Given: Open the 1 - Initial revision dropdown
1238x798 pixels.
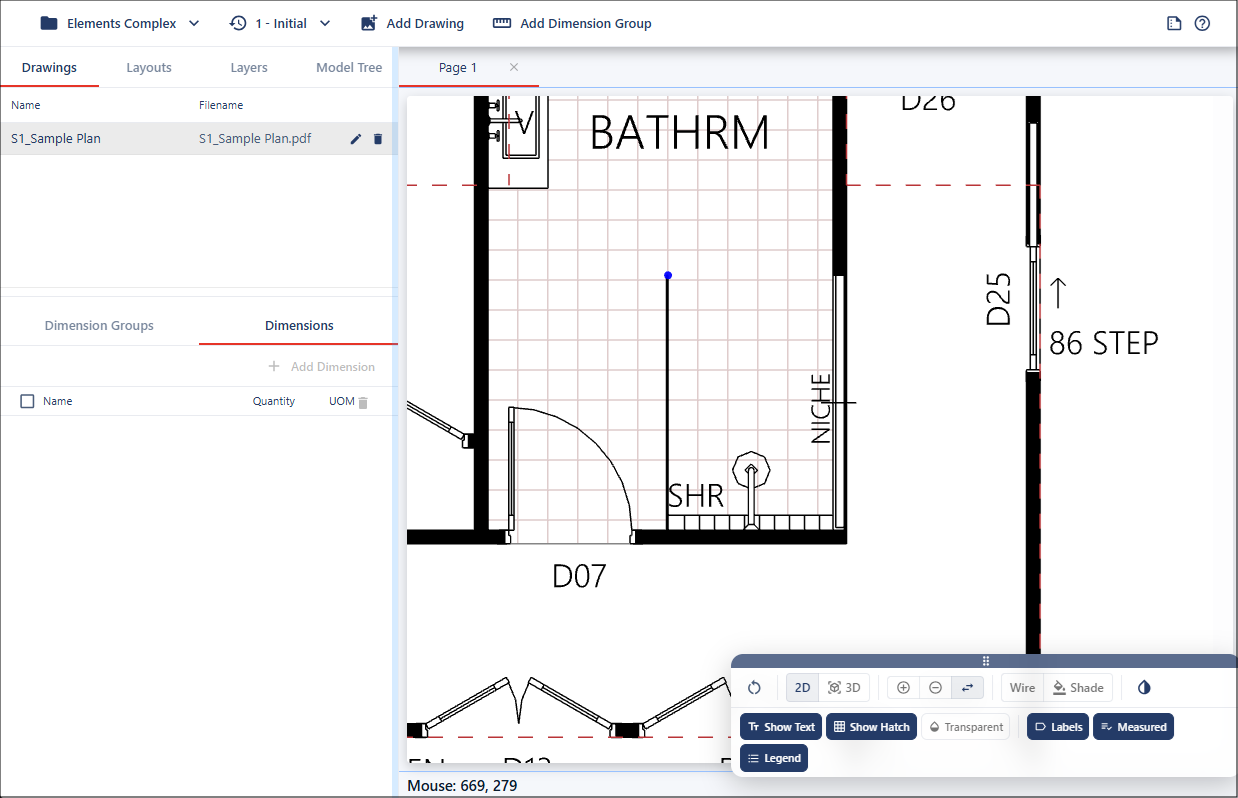Looking at the screenshot, I should tap(280, 23).
